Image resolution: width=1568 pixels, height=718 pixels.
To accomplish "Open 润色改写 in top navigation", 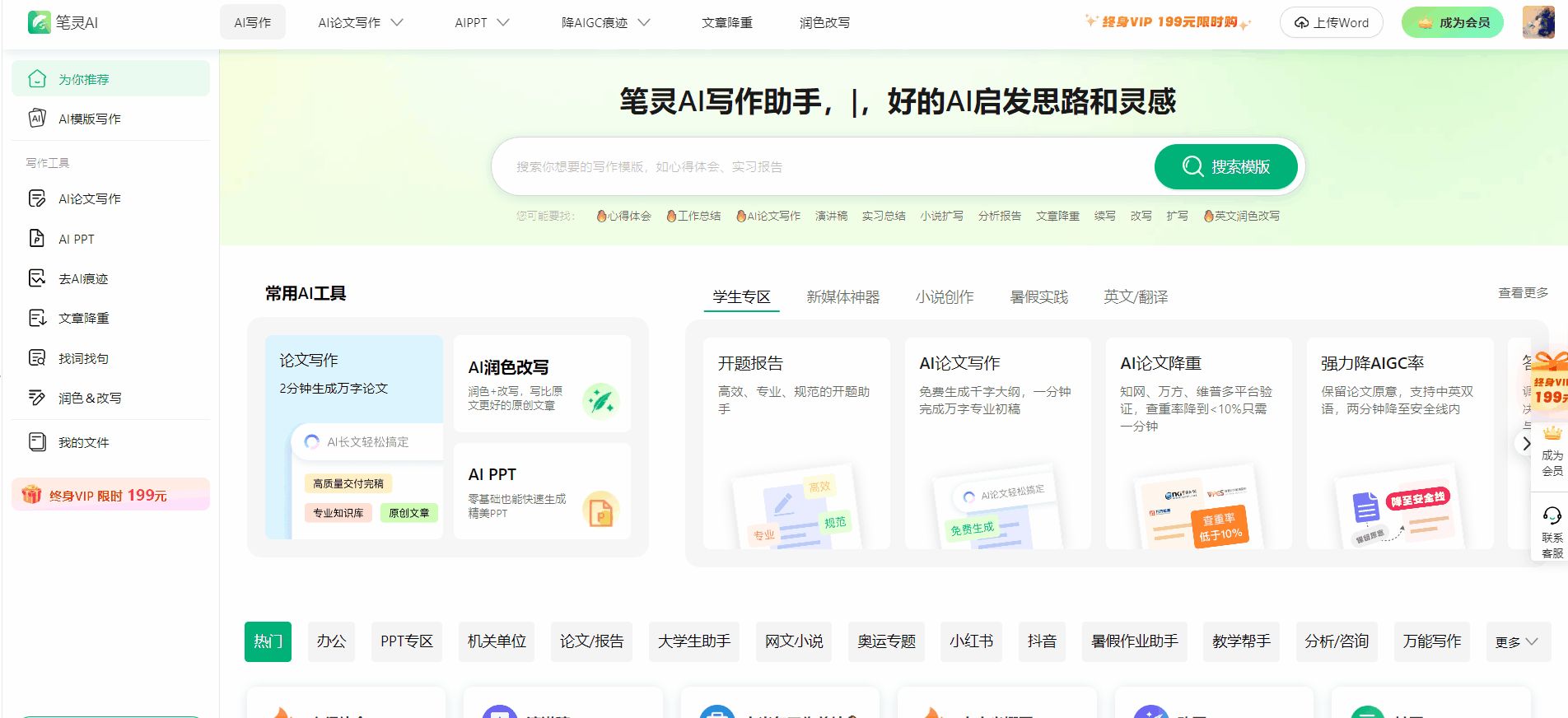I will click(824, 23).
